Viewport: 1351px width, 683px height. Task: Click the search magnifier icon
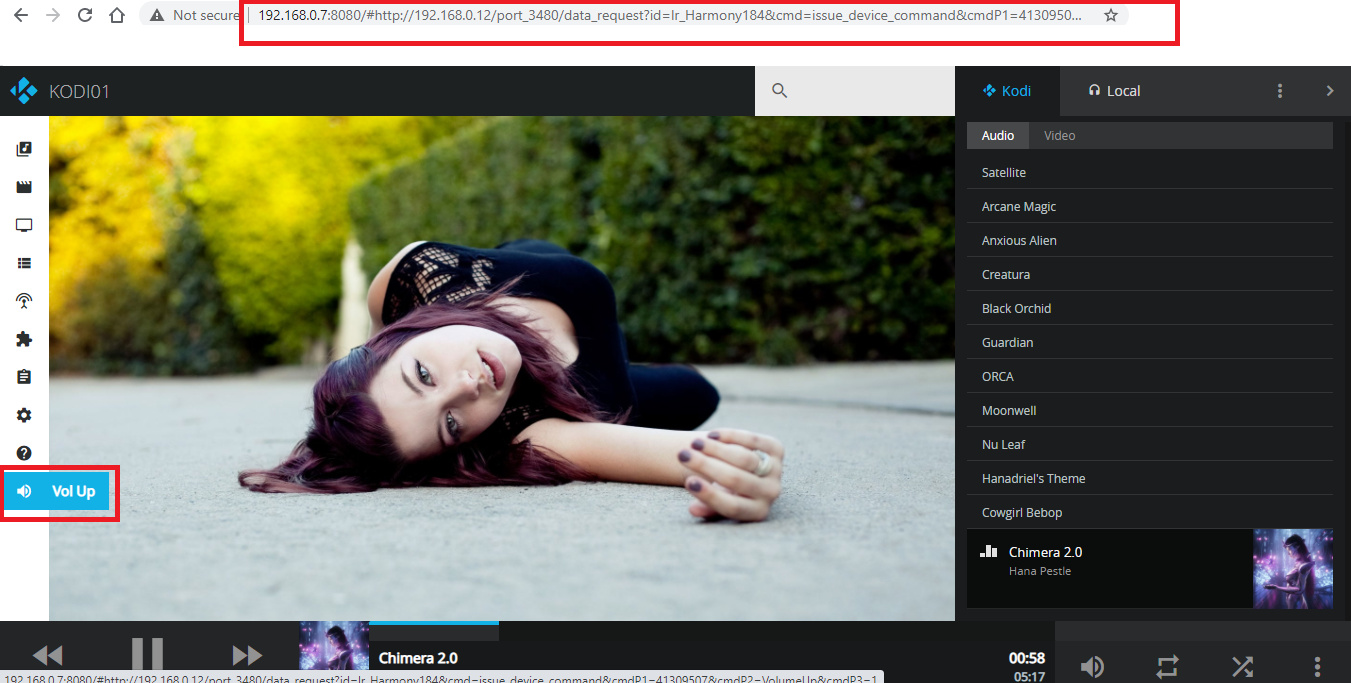pos(780,91)
